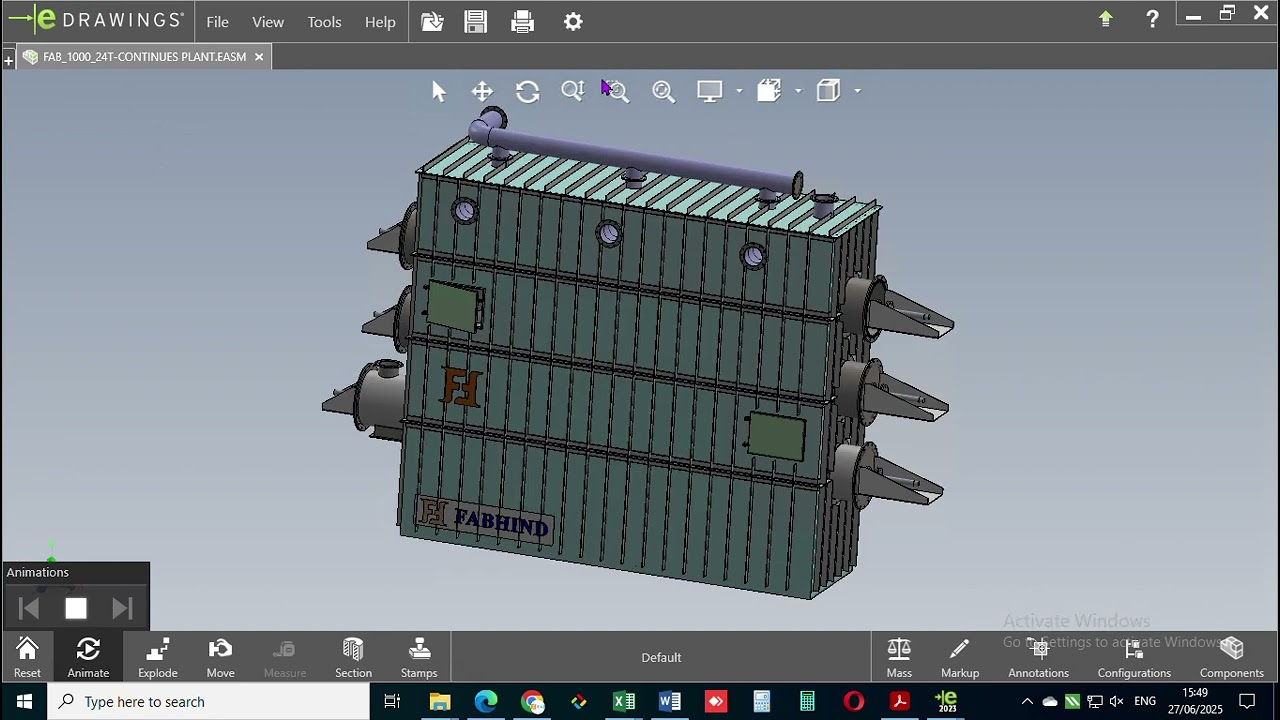Activate the Move tool
This screenshot has height=720, width=1280.
pos(220,657)
